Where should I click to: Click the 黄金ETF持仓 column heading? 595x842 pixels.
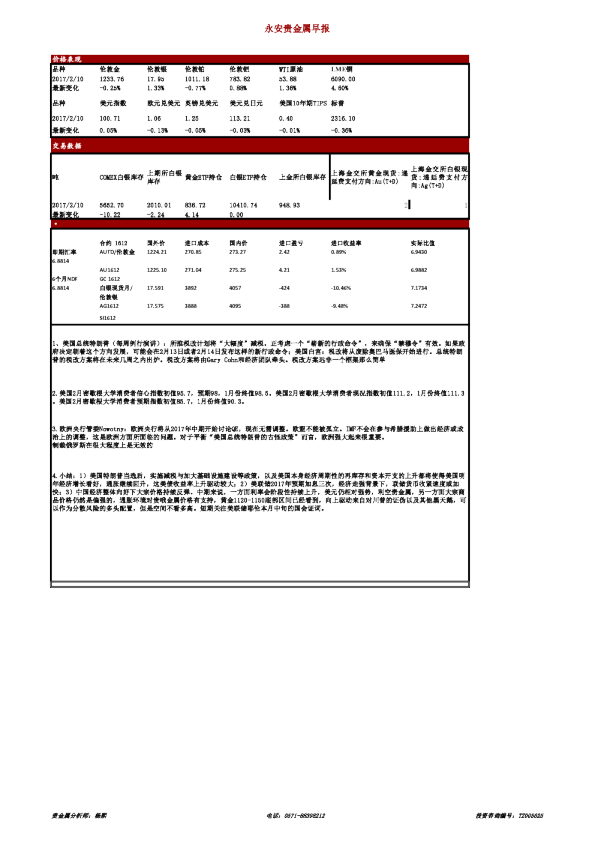204,177
